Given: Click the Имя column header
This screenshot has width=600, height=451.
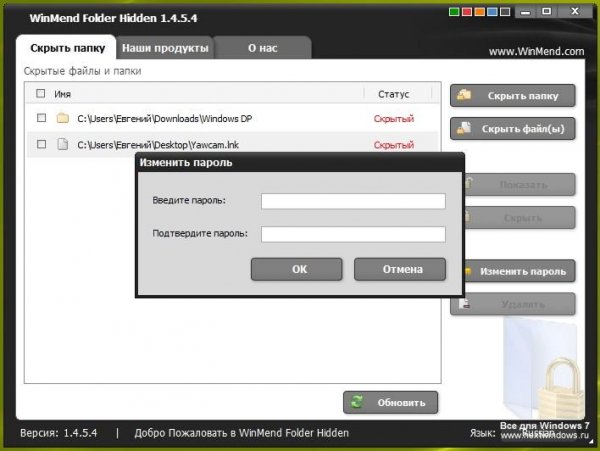Looking at the screenshot, I should 62,94.
